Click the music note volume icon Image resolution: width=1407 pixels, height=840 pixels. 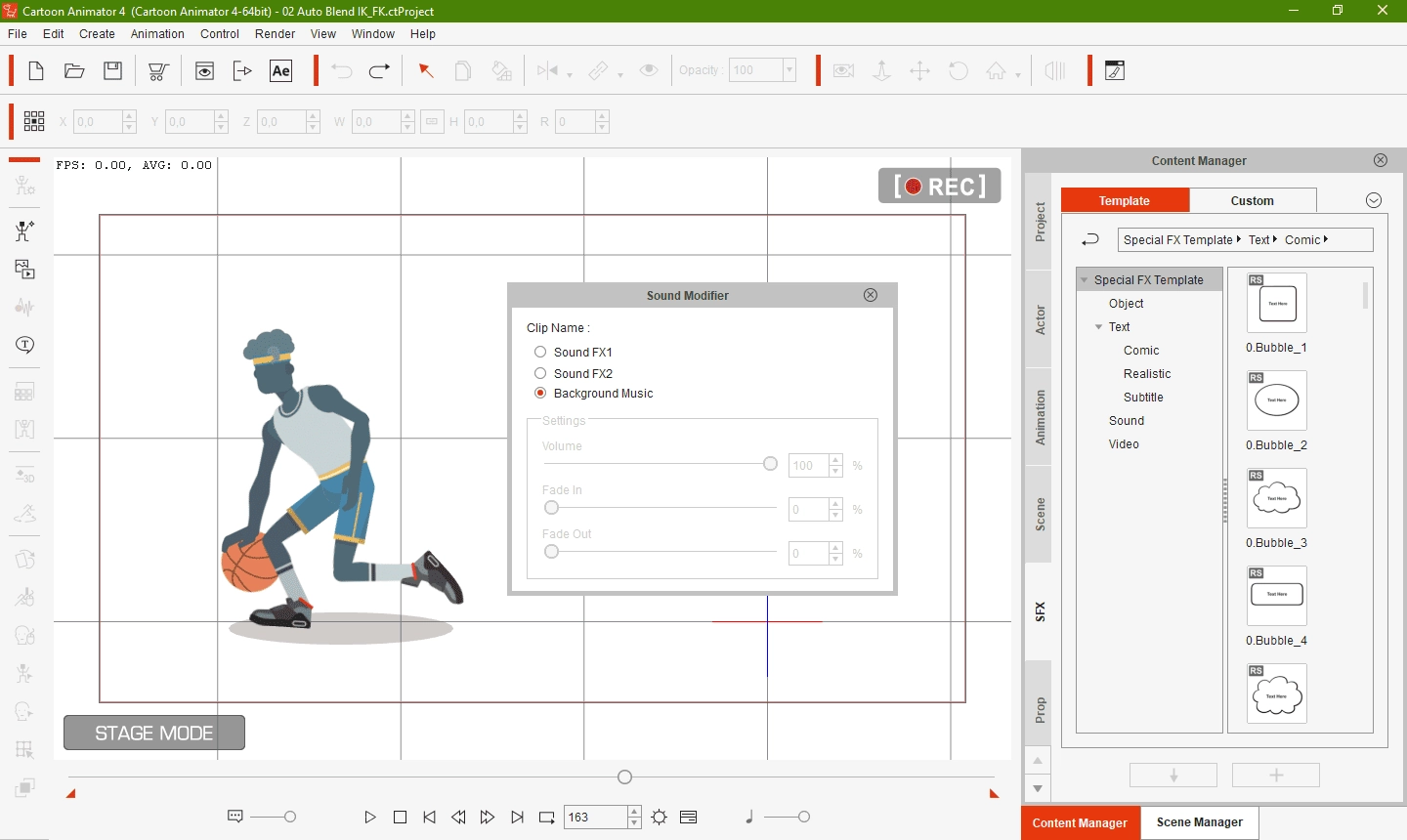[749, 817]
